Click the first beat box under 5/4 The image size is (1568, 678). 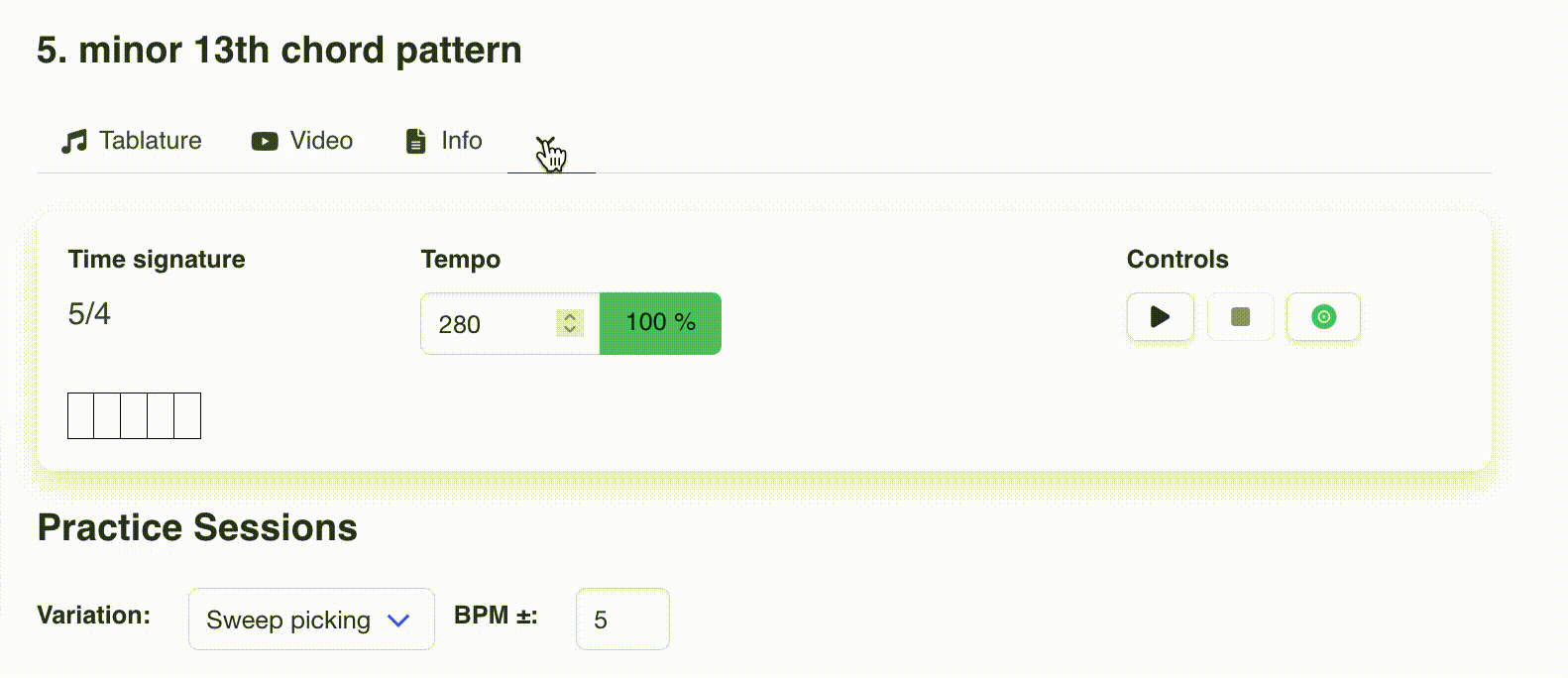(x=81, y=414)
